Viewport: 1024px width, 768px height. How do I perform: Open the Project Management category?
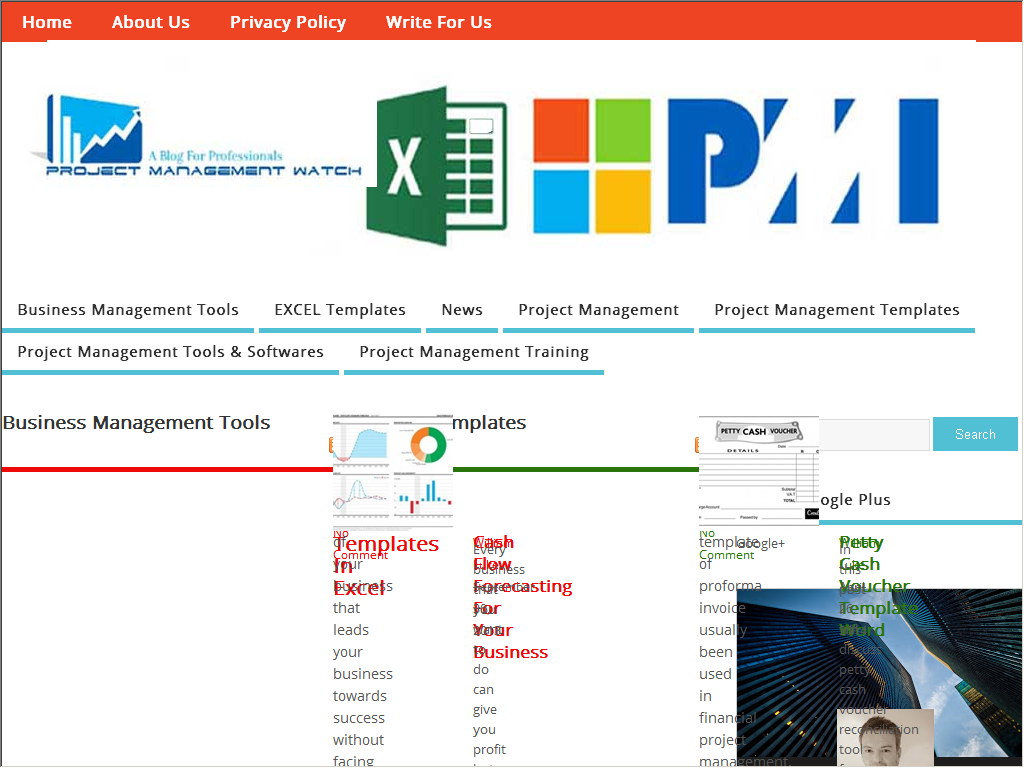click(x=598, y=310)
